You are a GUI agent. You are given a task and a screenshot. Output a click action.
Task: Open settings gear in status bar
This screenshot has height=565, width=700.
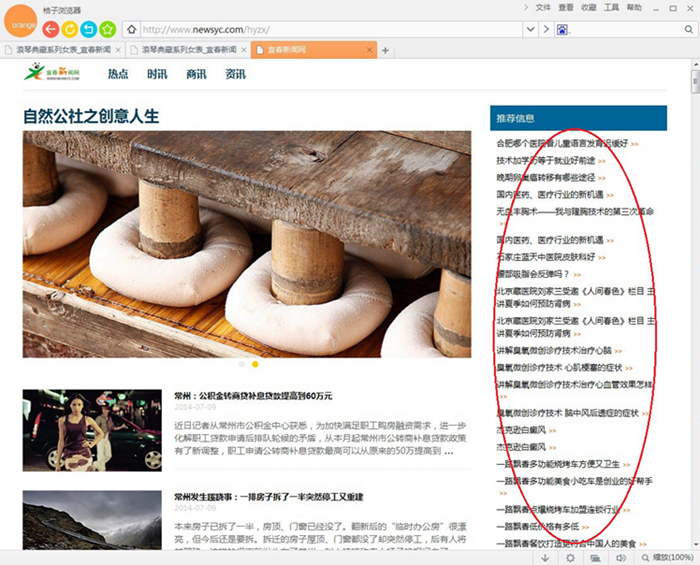(x=570, y=557)
